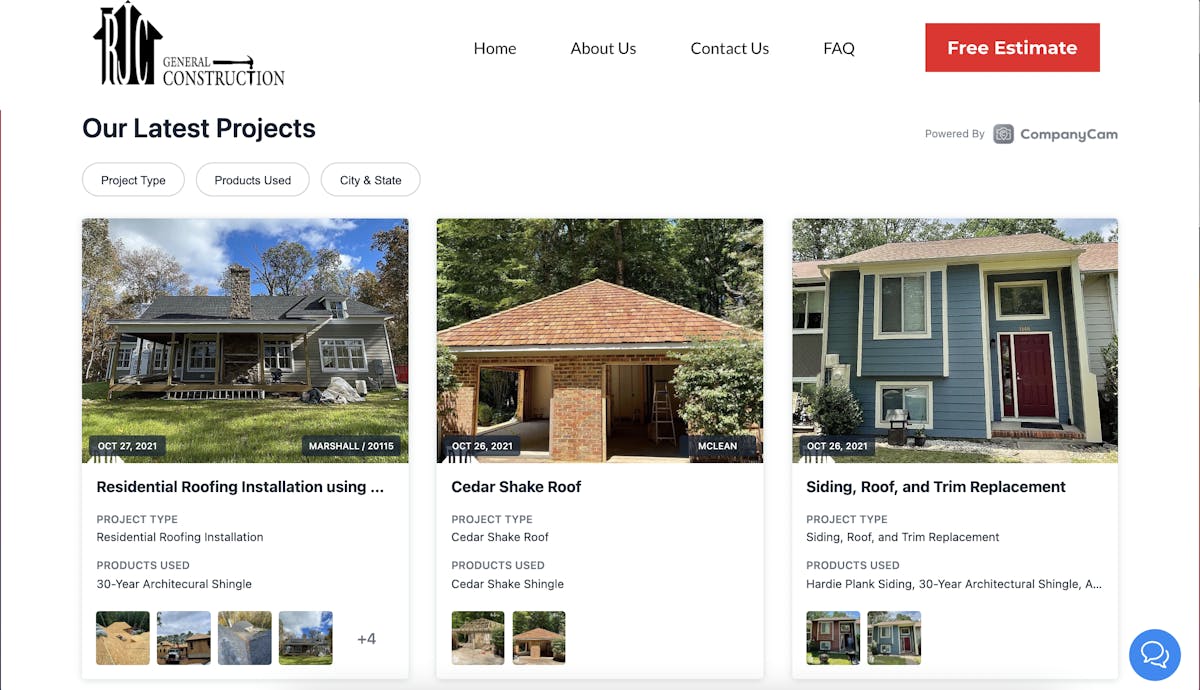Open the chat bubble widget

coord(1154,655)
